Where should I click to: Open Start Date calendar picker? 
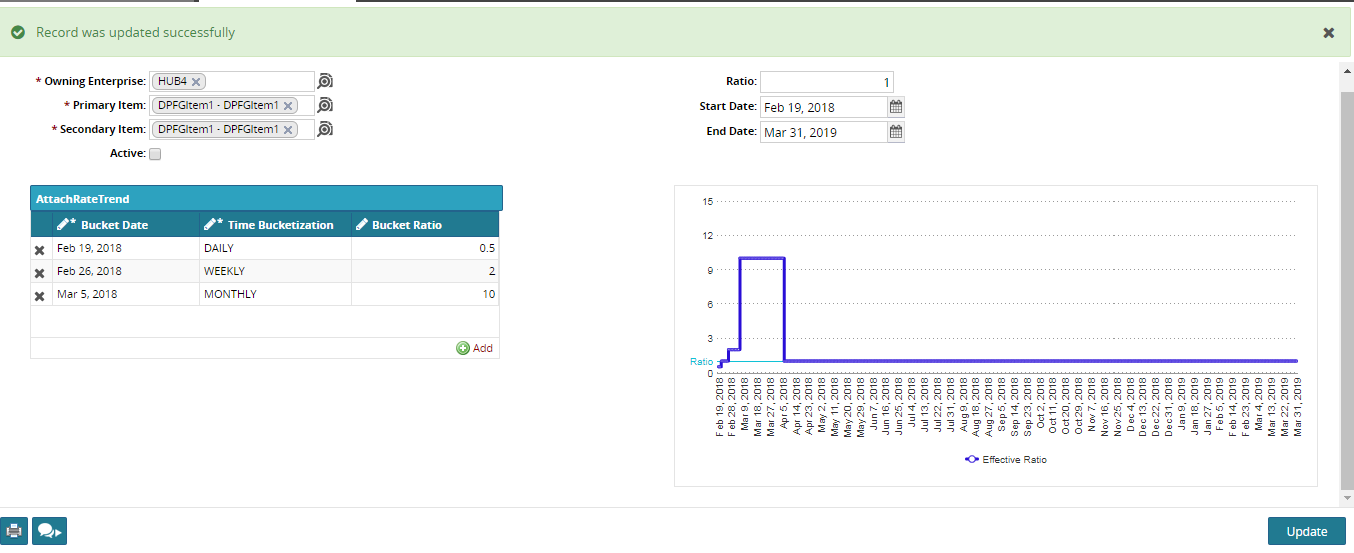coord(896,107)
